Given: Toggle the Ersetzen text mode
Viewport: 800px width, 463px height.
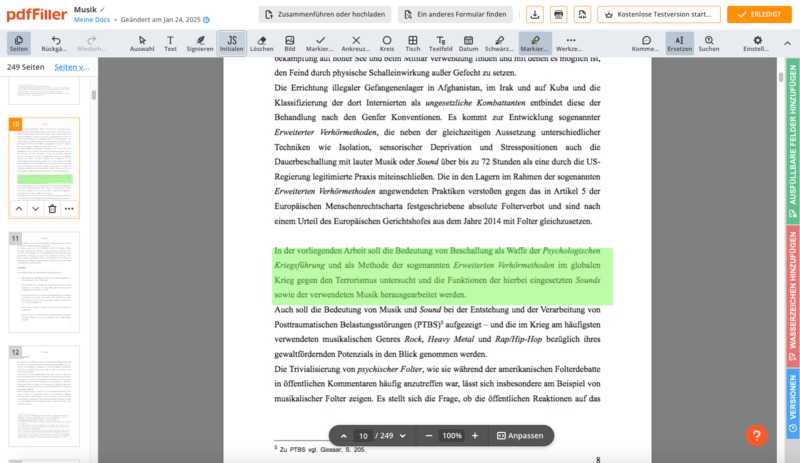Looking at the screenshot, I should [x=677, y=43].
